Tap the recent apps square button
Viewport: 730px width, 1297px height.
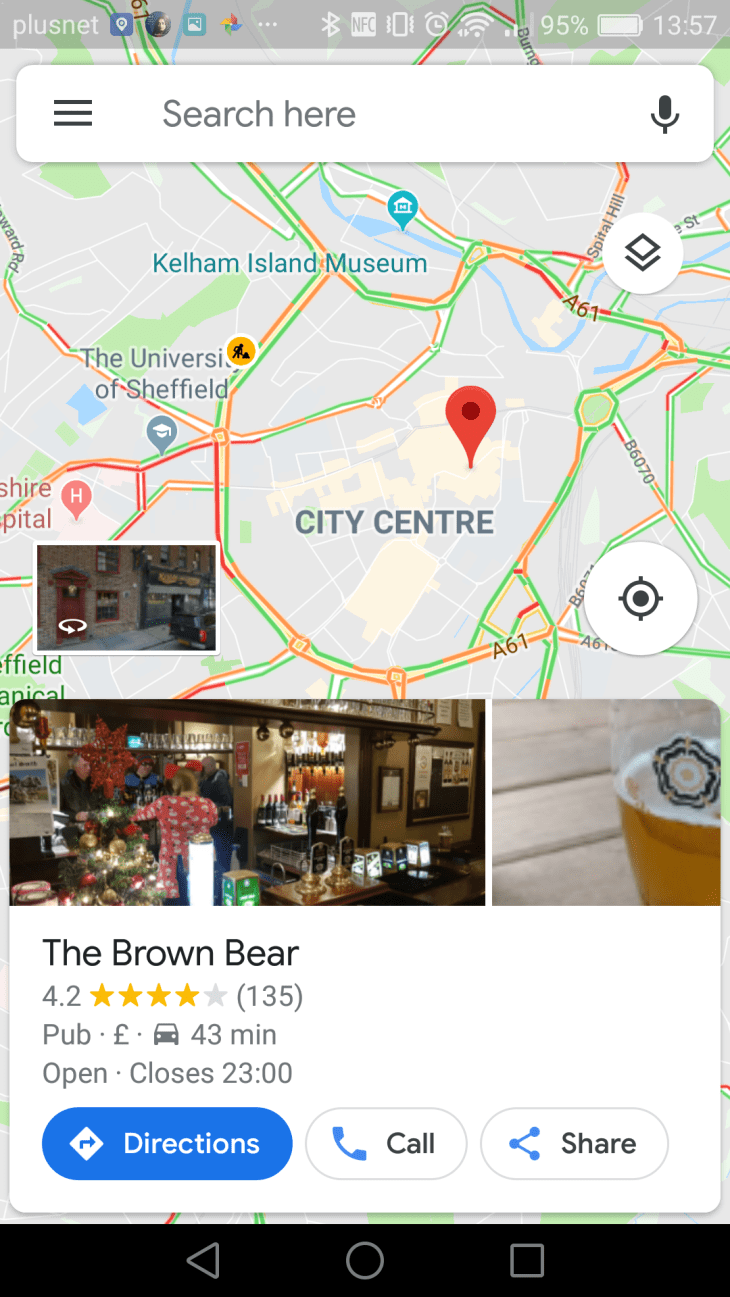tap(527, 1260)
